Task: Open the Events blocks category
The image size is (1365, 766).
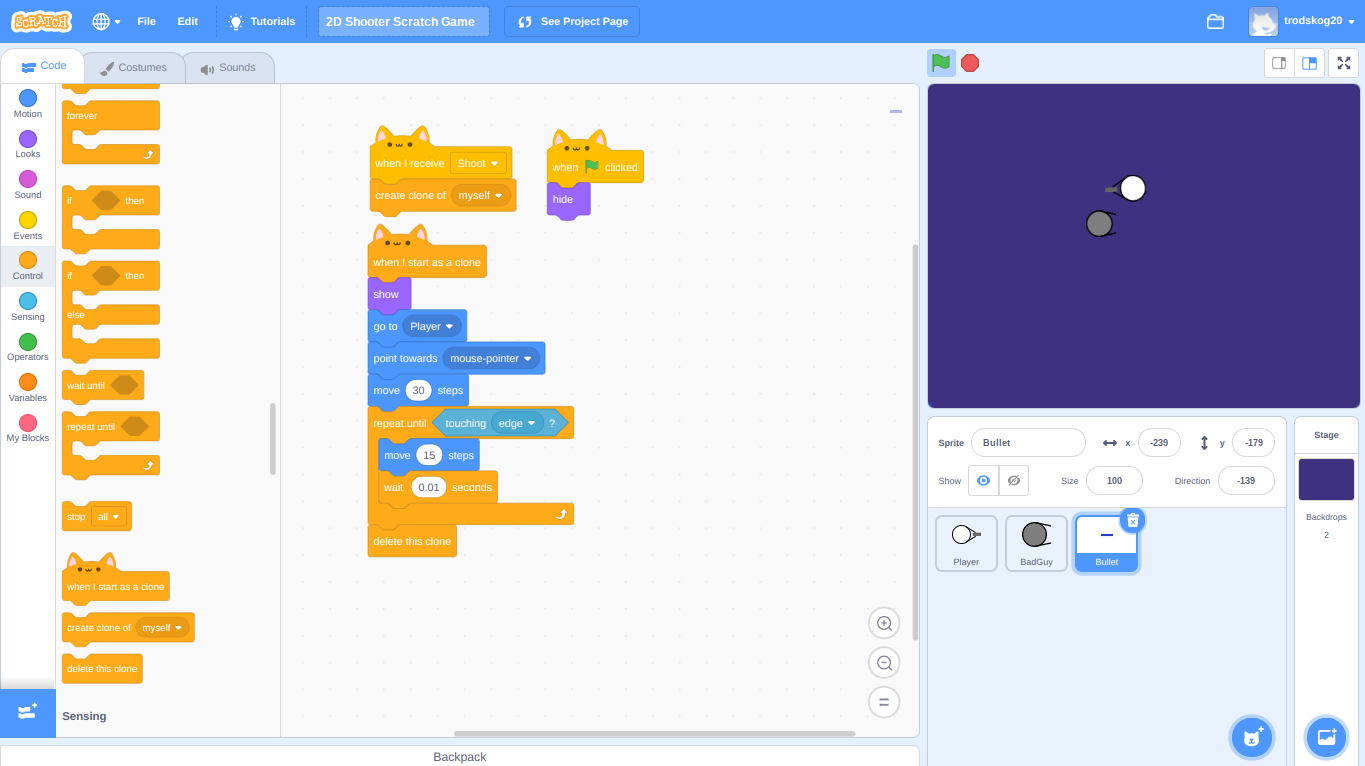Action: (27, 227)
